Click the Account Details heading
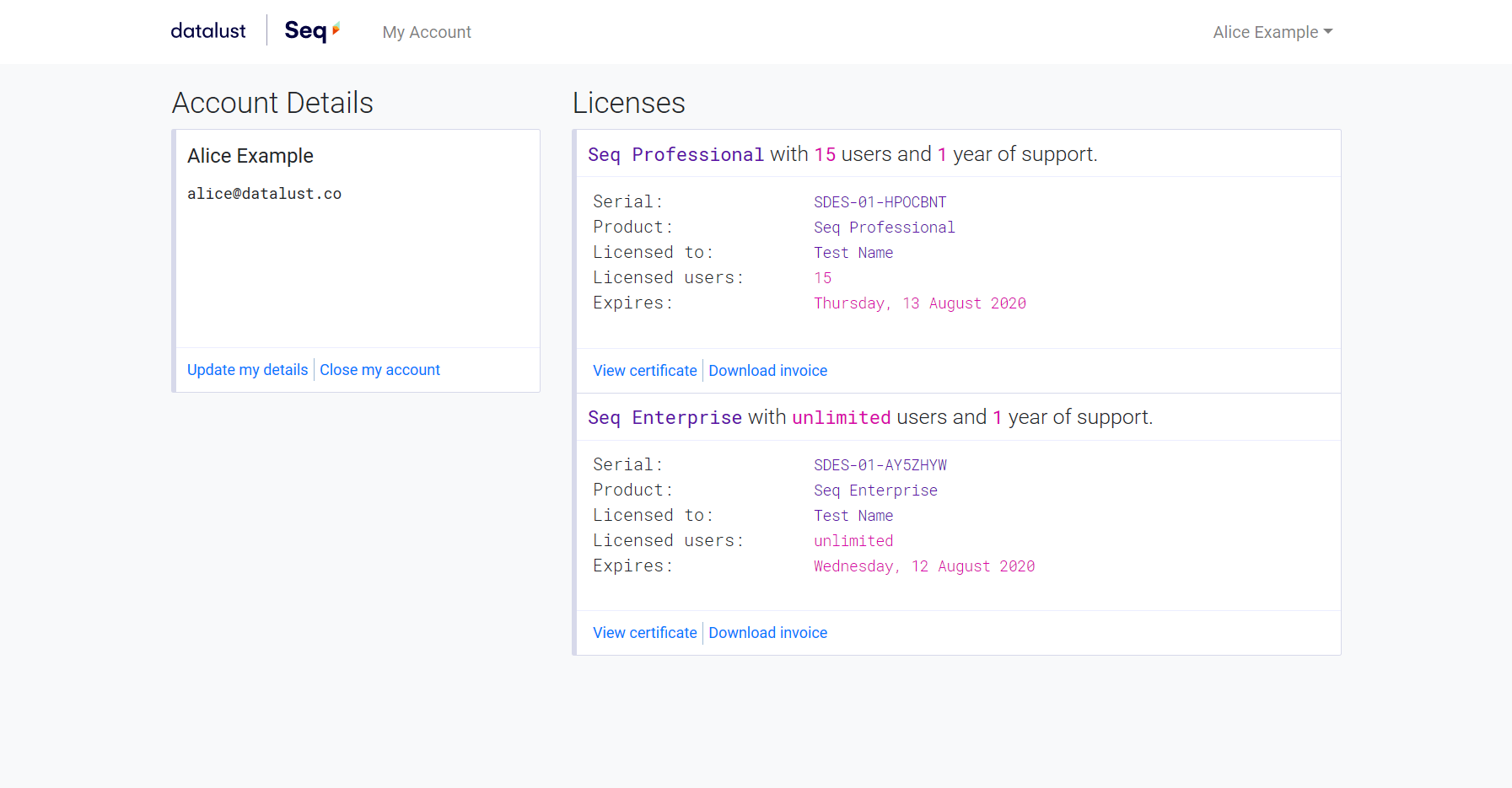This screenshot has width=1512, height=788. [x=272, y=103]
